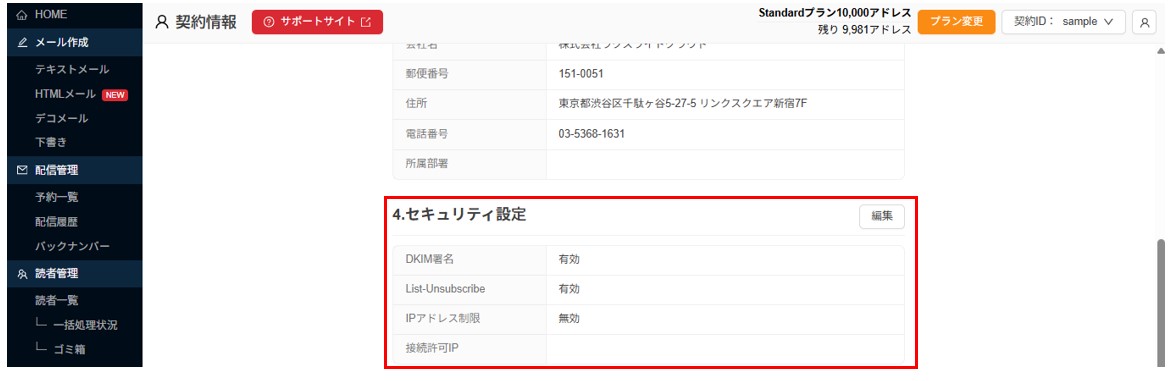The width and height of the screenshot is (1173, 381).
Task: Click the 読者管理 people icon
Action: pos(22,274)
